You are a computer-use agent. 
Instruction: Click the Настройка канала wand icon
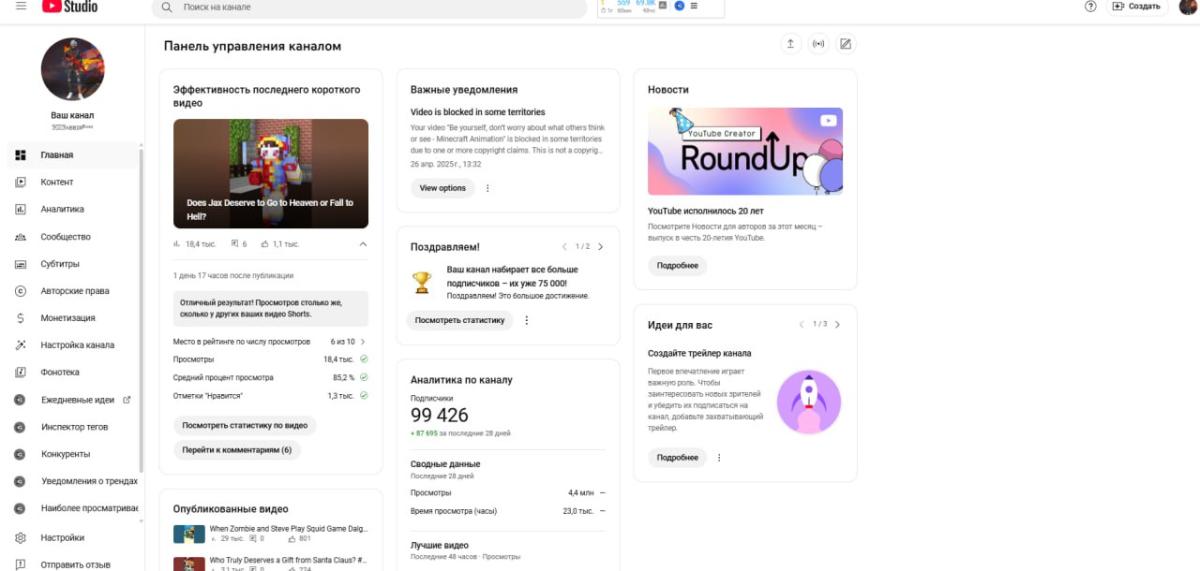coord(20,345)
